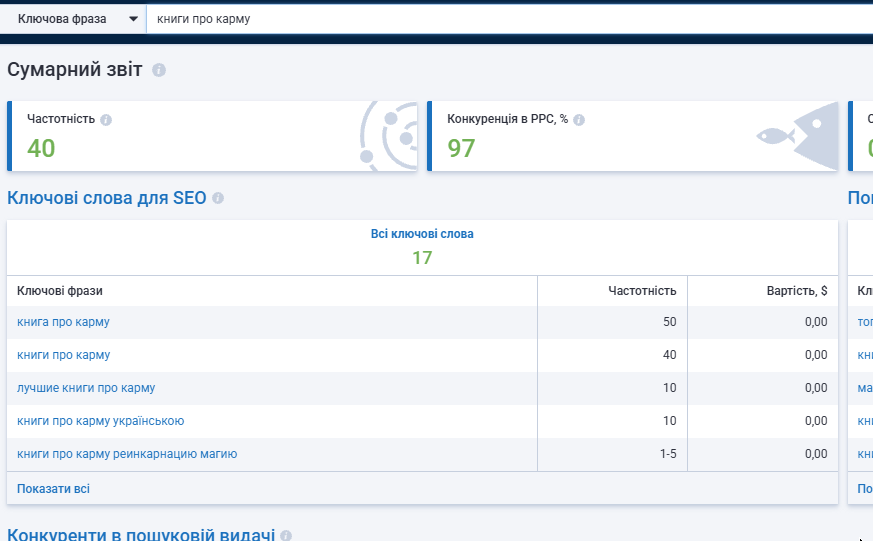Click the fish graphic on PPC competition card

pos(797,136)
